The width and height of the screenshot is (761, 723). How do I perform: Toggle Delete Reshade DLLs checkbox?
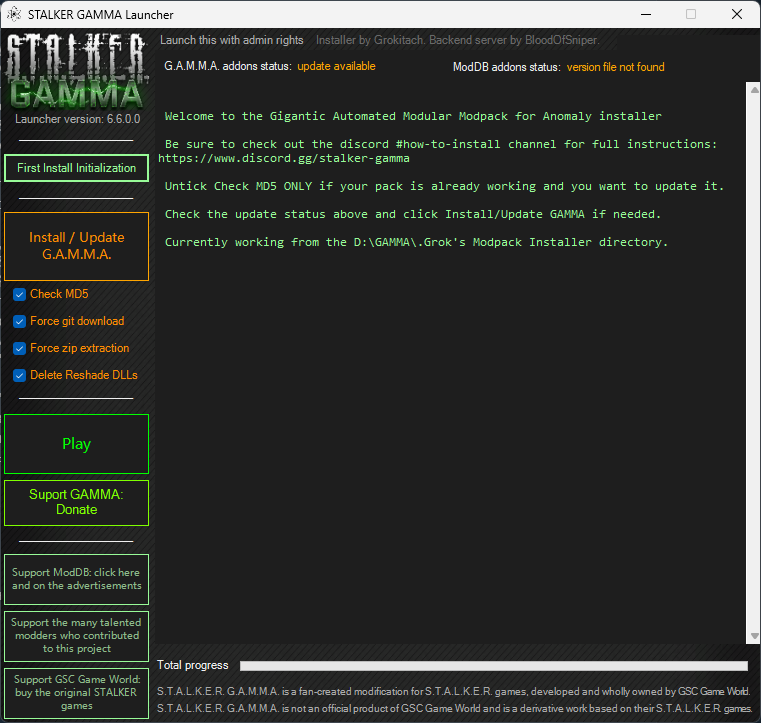19,376
